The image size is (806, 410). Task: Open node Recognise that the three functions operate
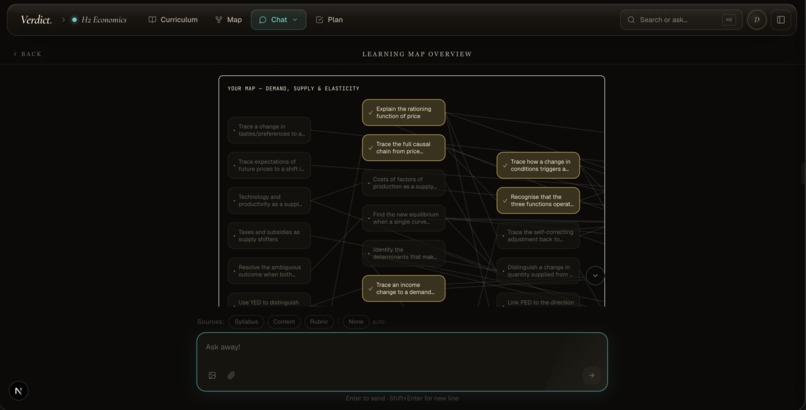[538, 200]
